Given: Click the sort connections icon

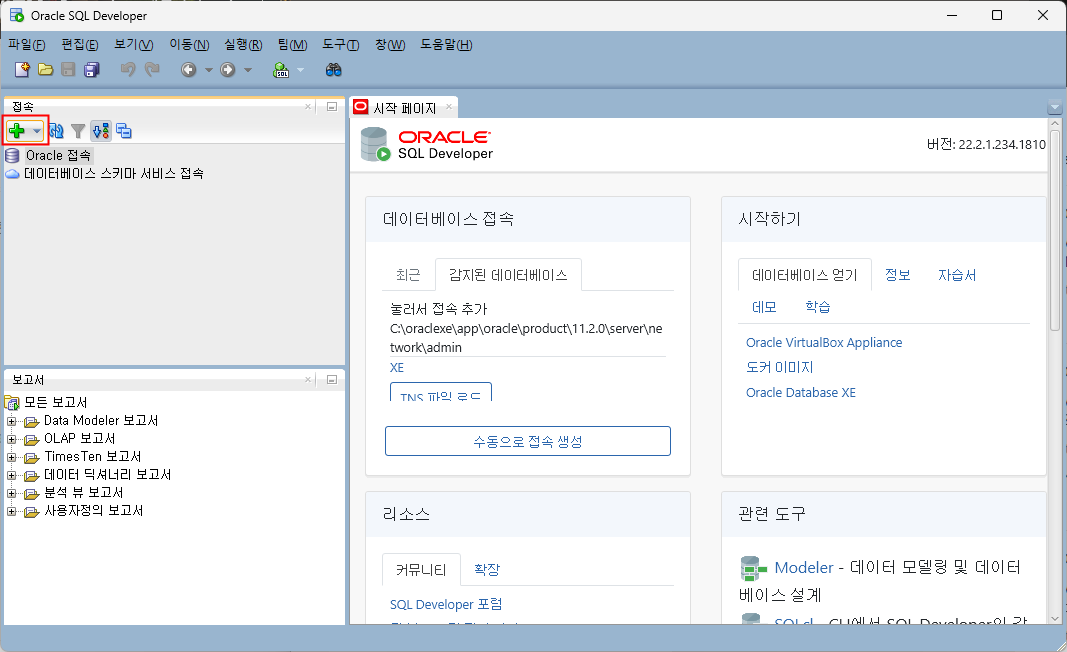Looking at the screenshot, I should 99,130.
